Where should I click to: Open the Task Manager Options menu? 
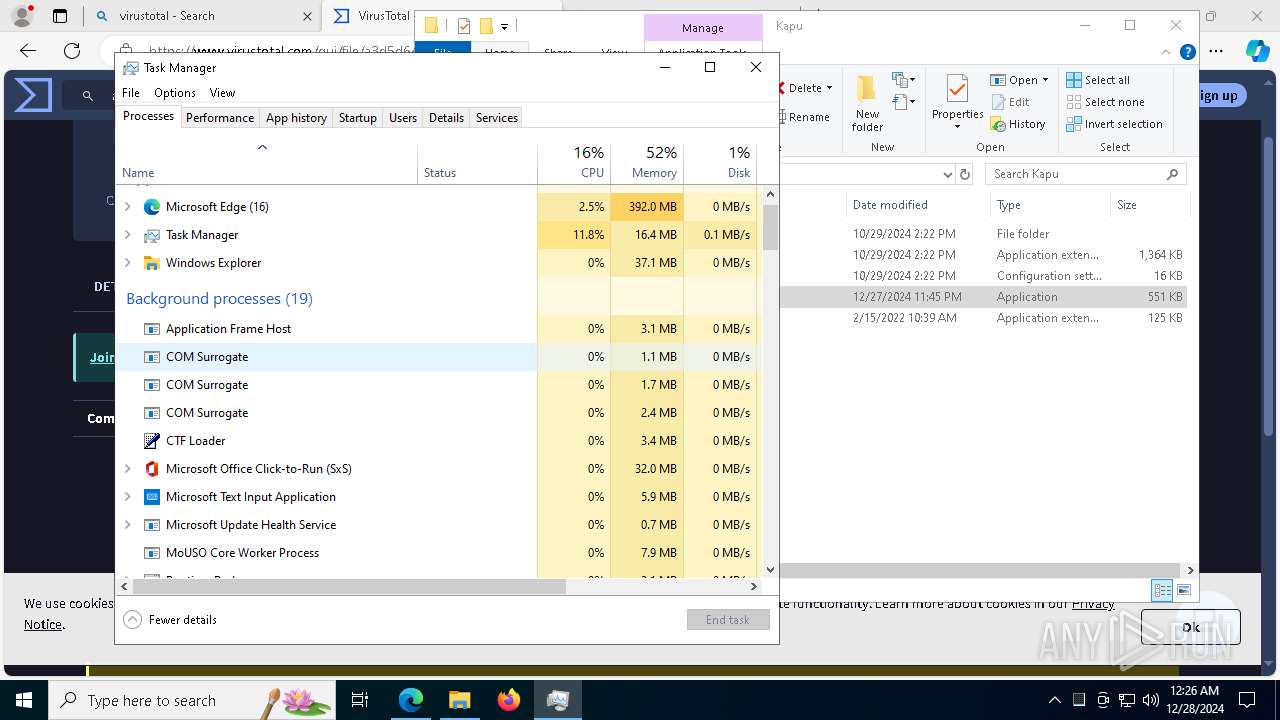coord(175,93)
